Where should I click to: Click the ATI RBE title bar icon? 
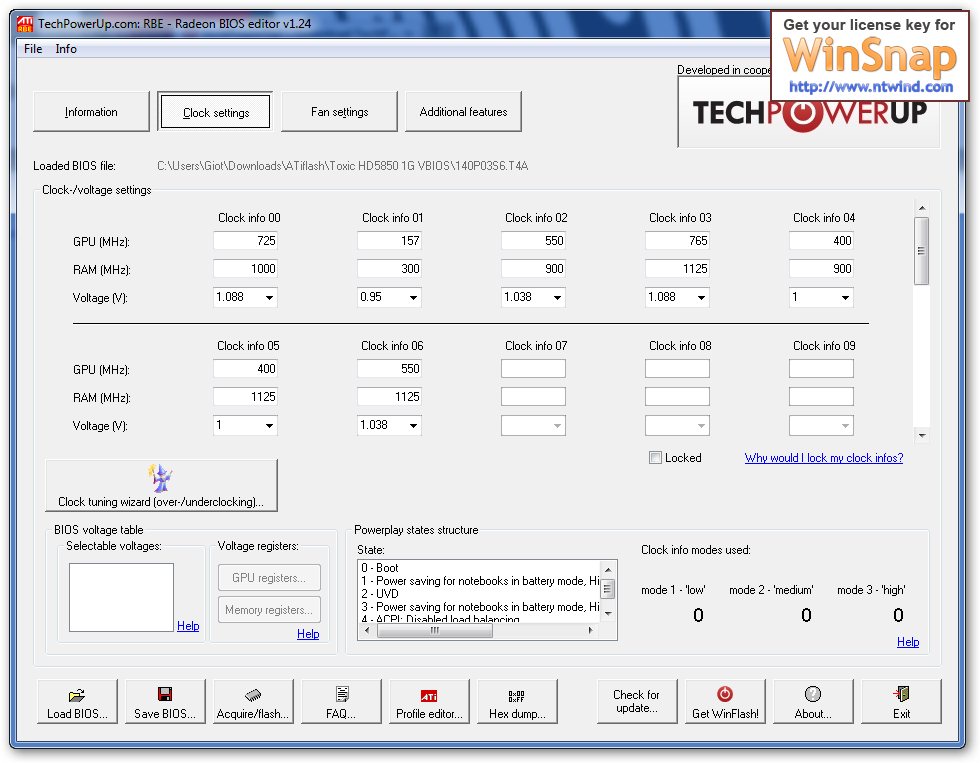tap(24, 24)
